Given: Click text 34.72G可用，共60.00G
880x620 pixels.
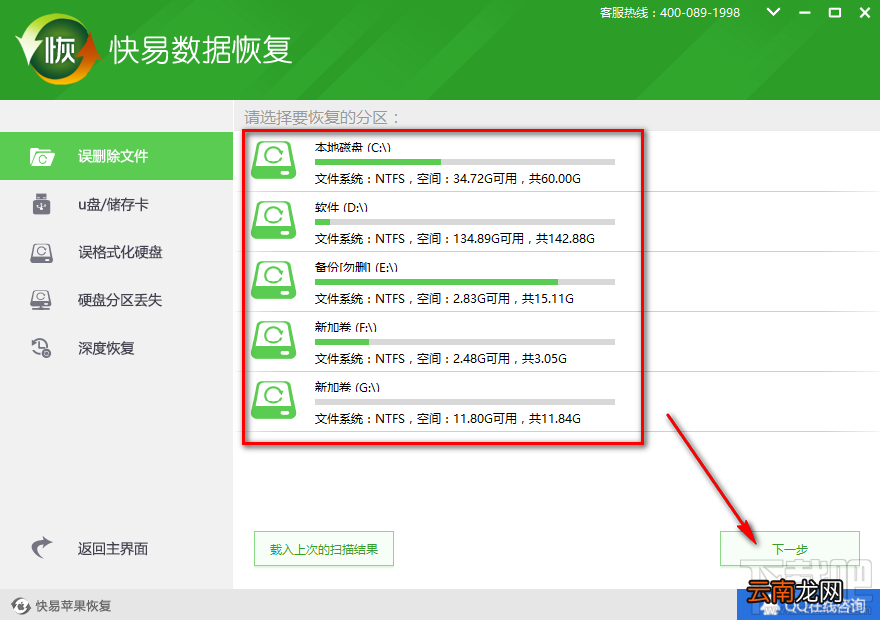Looking at the screenshot, I should [516, 178].
